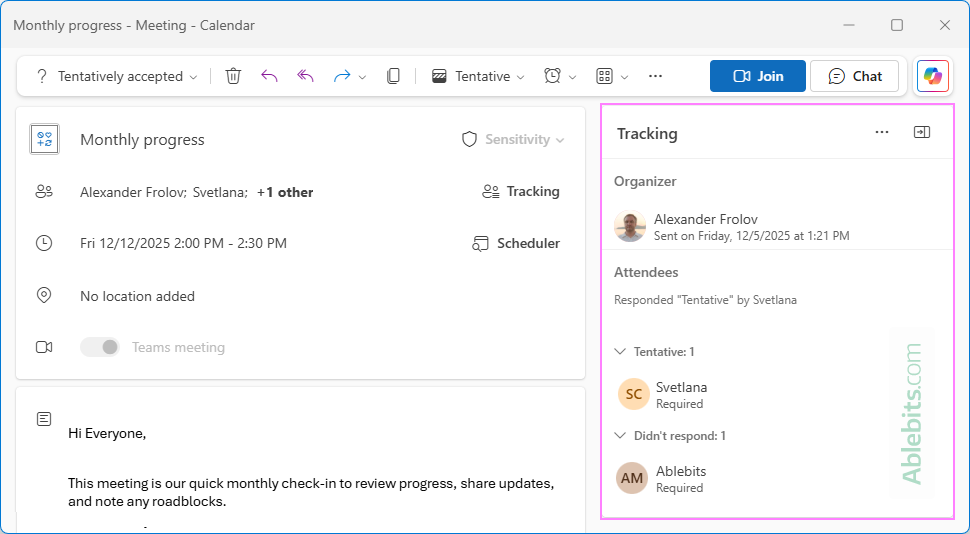Reply to organizer using single arrow icon
970x534 pixels.
point(269,76)
